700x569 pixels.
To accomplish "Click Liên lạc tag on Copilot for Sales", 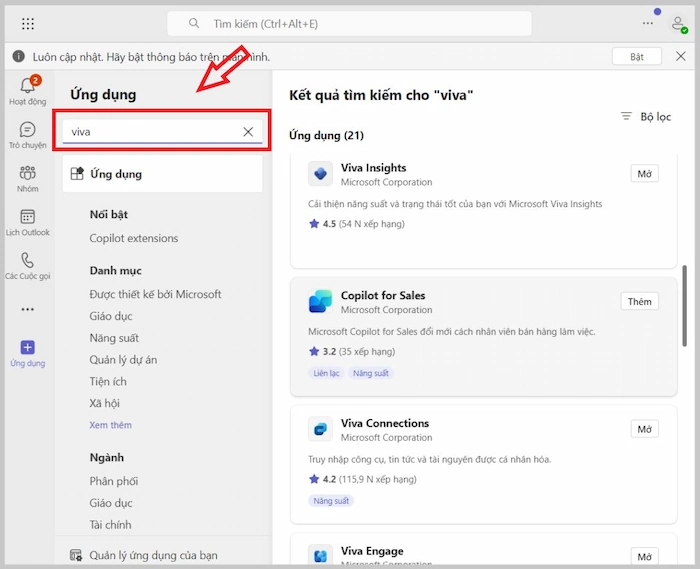I will tap(326, 373).
